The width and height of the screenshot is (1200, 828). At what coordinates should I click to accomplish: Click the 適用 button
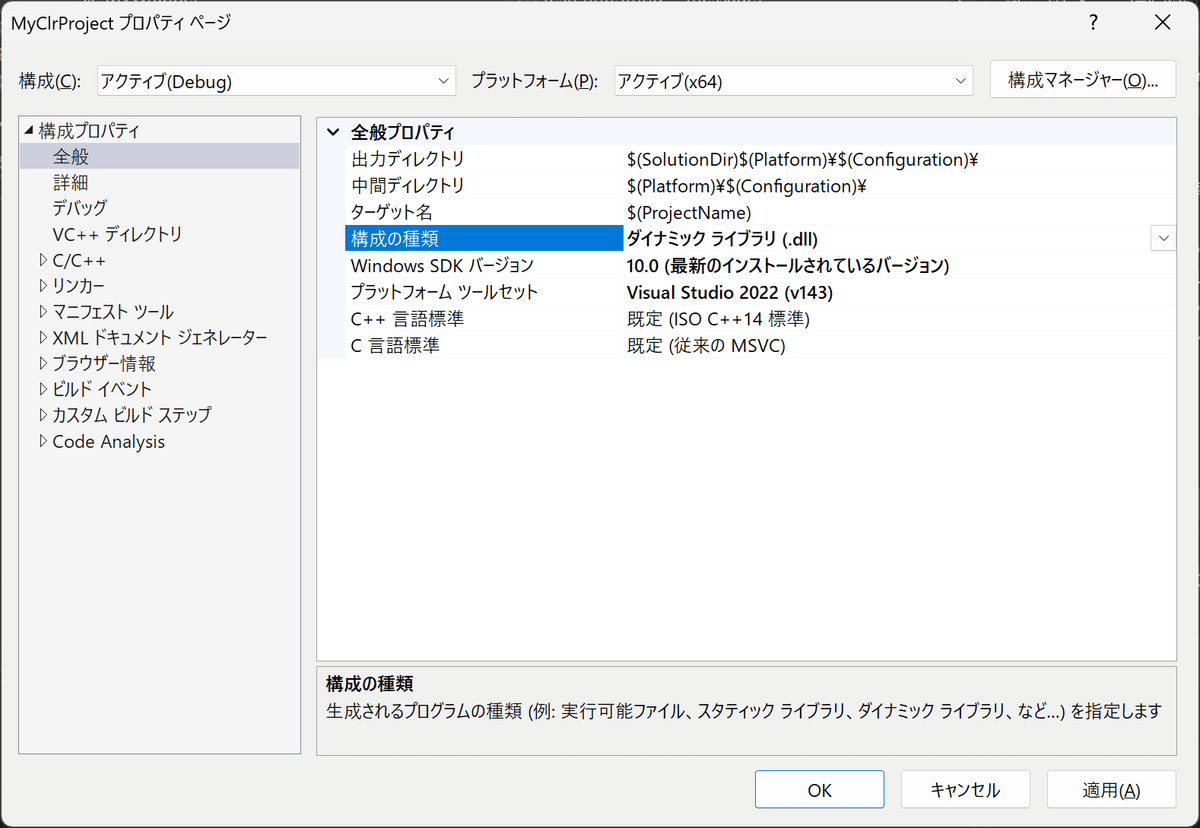point(1111,789)
